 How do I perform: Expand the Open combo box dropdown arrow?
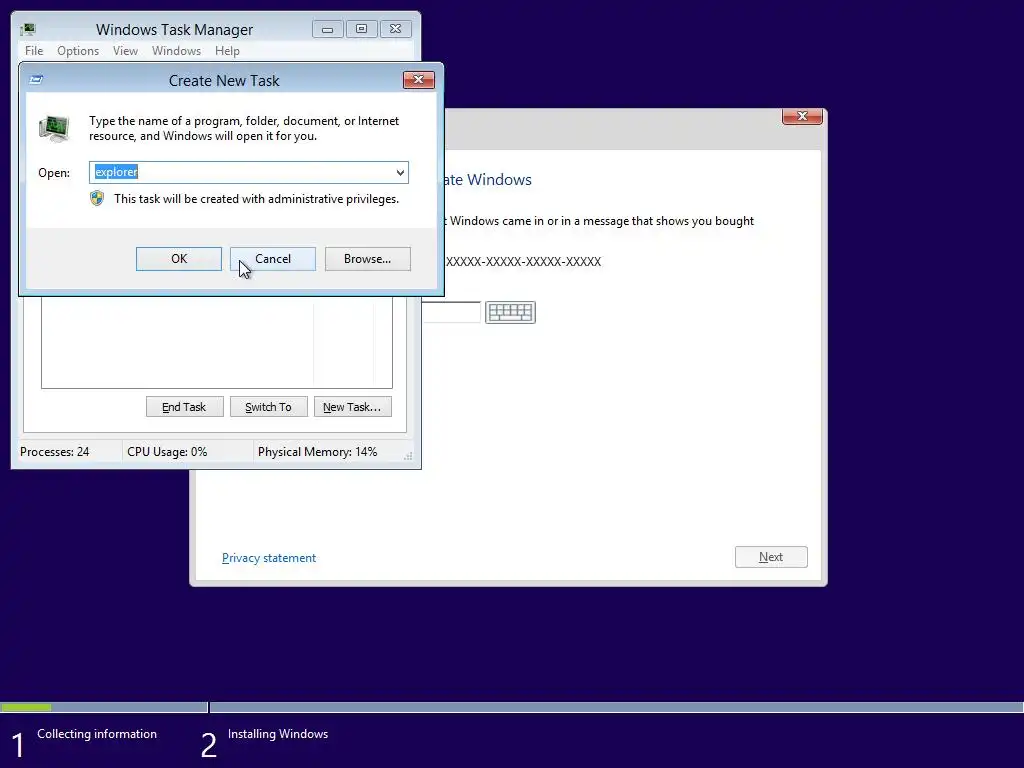[400, 172]
